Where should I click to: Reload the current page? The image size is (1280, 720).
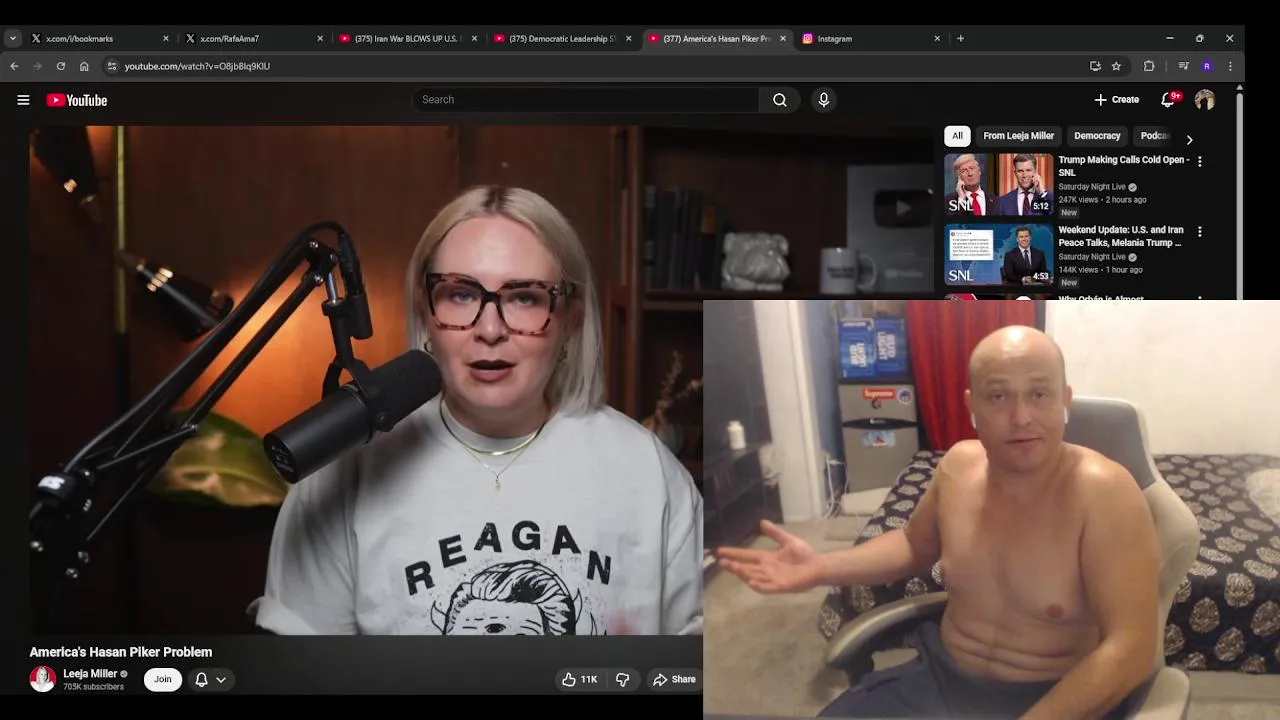(x=61, y=66)
